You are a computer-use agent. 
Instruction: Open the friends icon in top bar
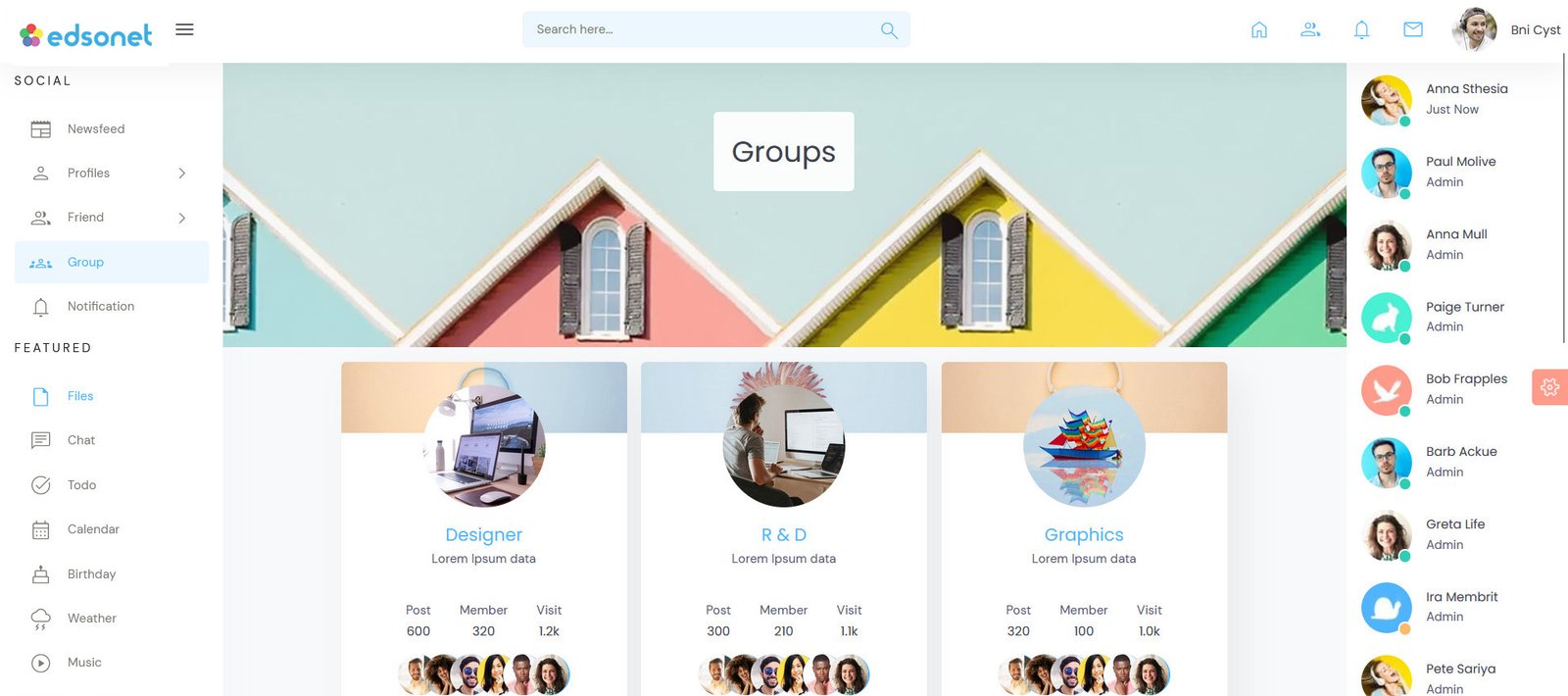pyautogui.click(x=1310, y=30)
